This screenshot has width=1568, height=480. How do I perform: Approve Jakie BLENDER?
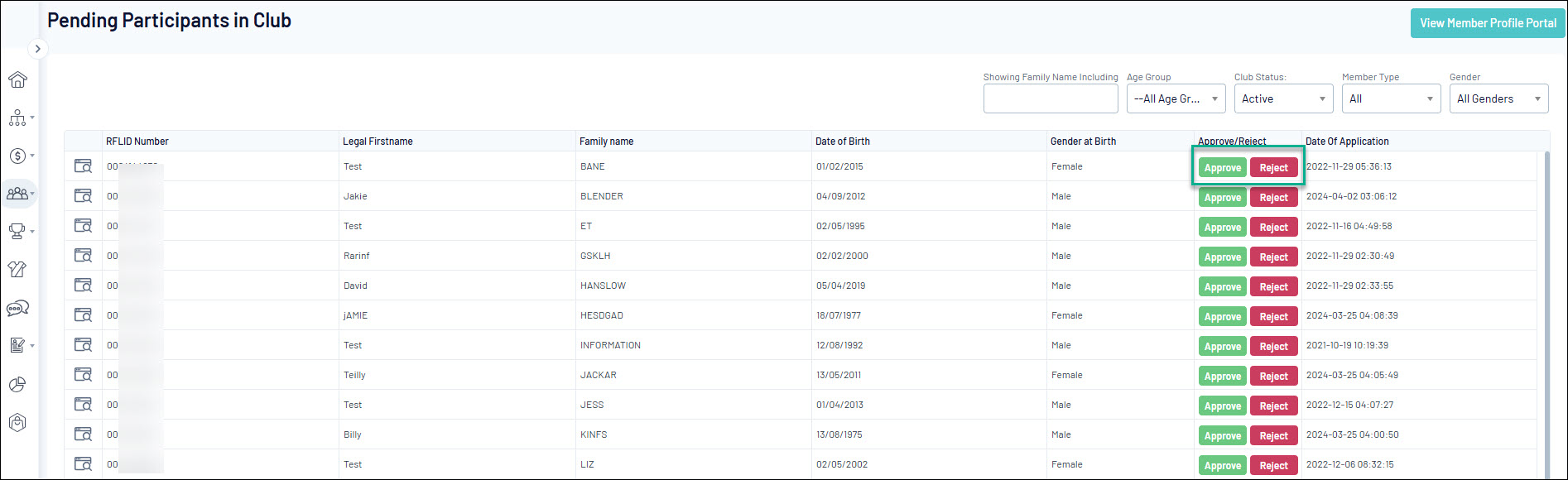1223,197
